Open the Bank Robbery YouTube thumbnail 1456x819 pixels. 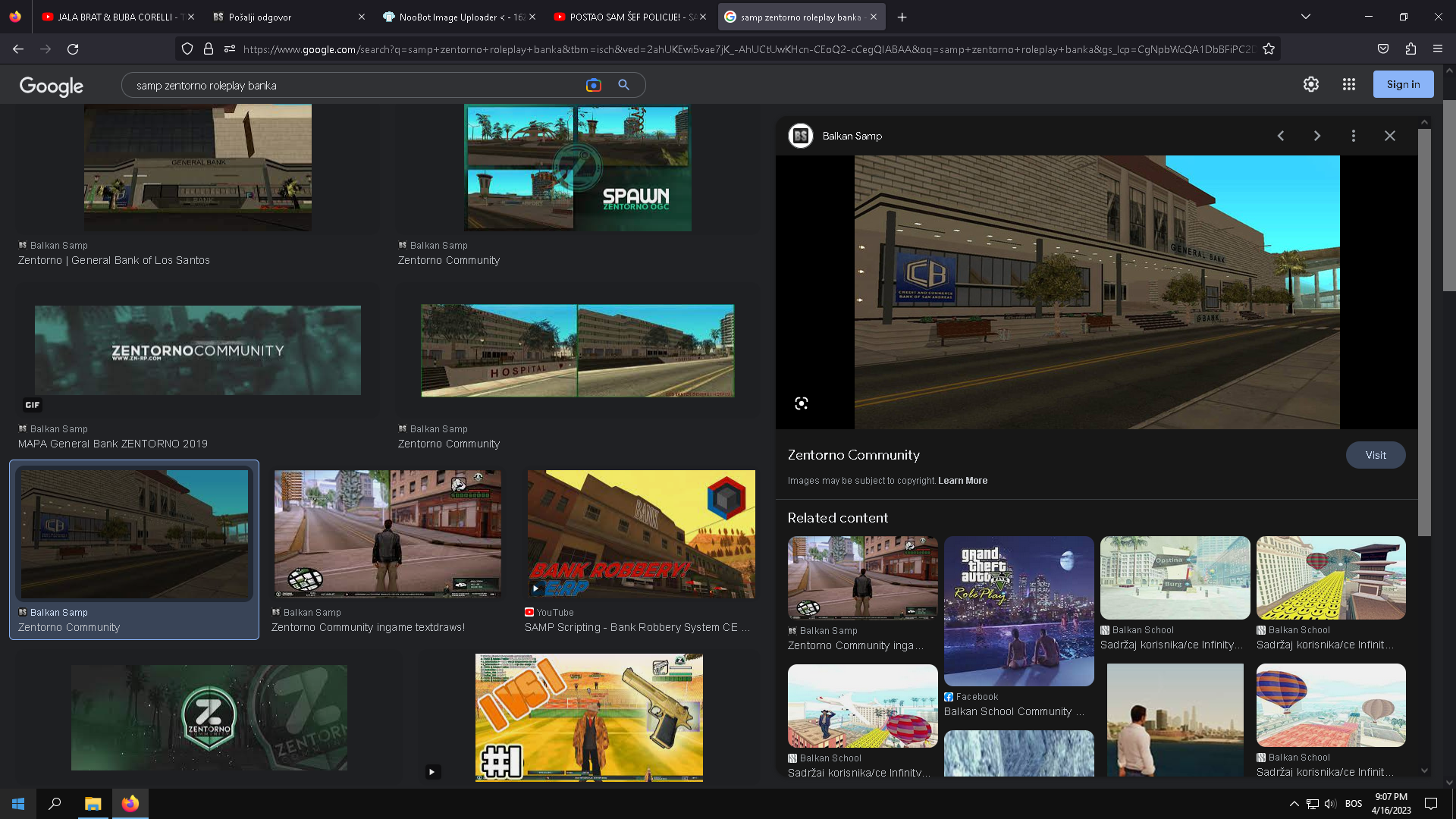pyautogui.click(x=641, y=534)
